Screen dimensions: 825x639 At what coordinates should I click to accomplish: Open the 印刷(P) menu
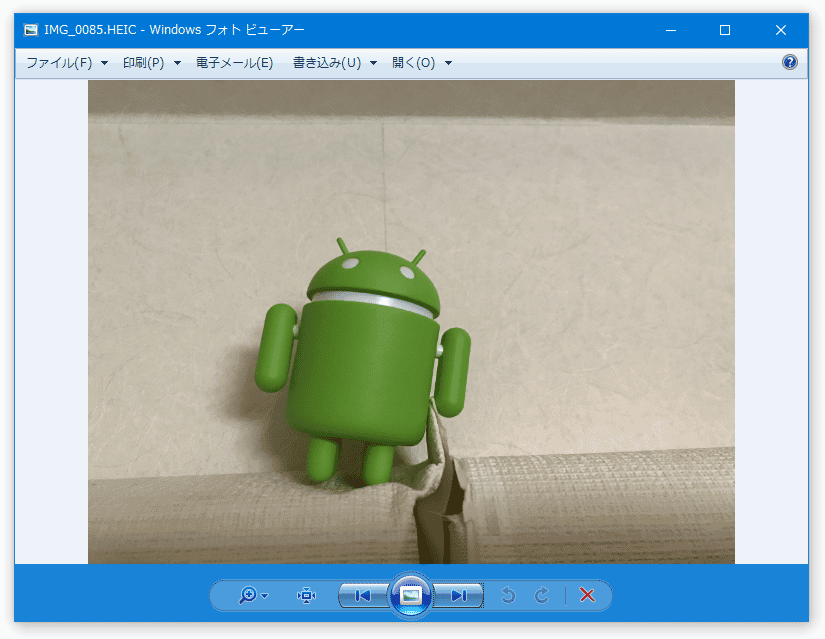[x=143, y=63]
